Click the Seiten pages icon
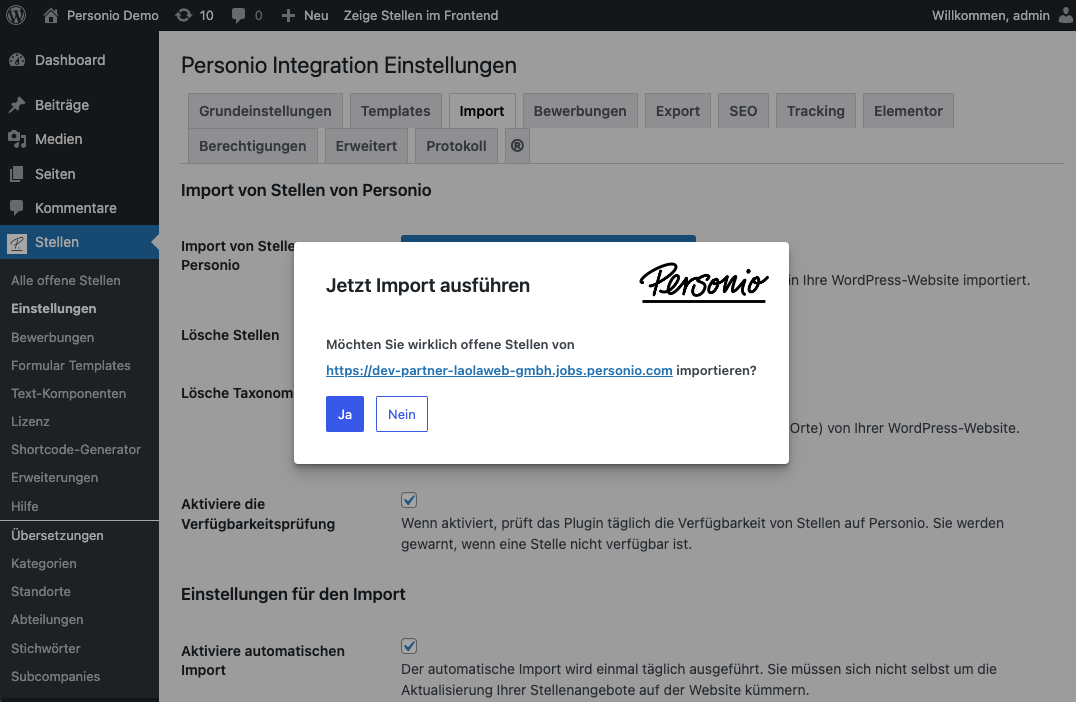The width and height of the screenshot is (1076, 702). click(17, 174)
